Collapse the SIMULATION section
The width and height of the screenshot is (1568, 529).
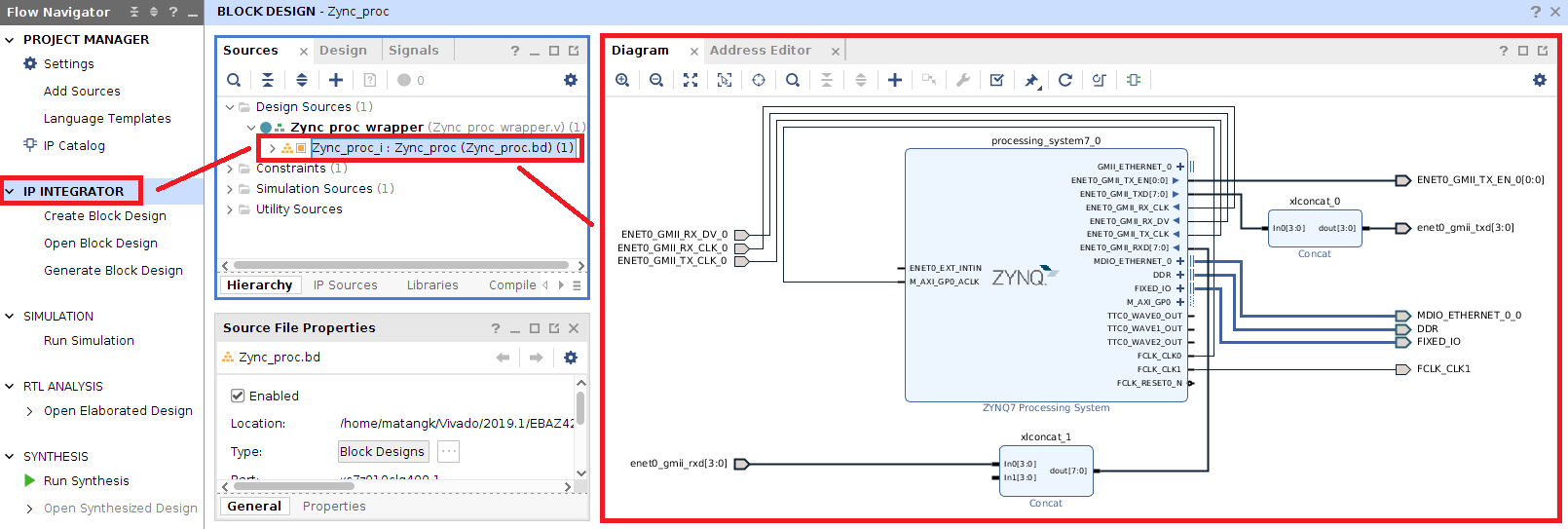click(x=10, y=317)
